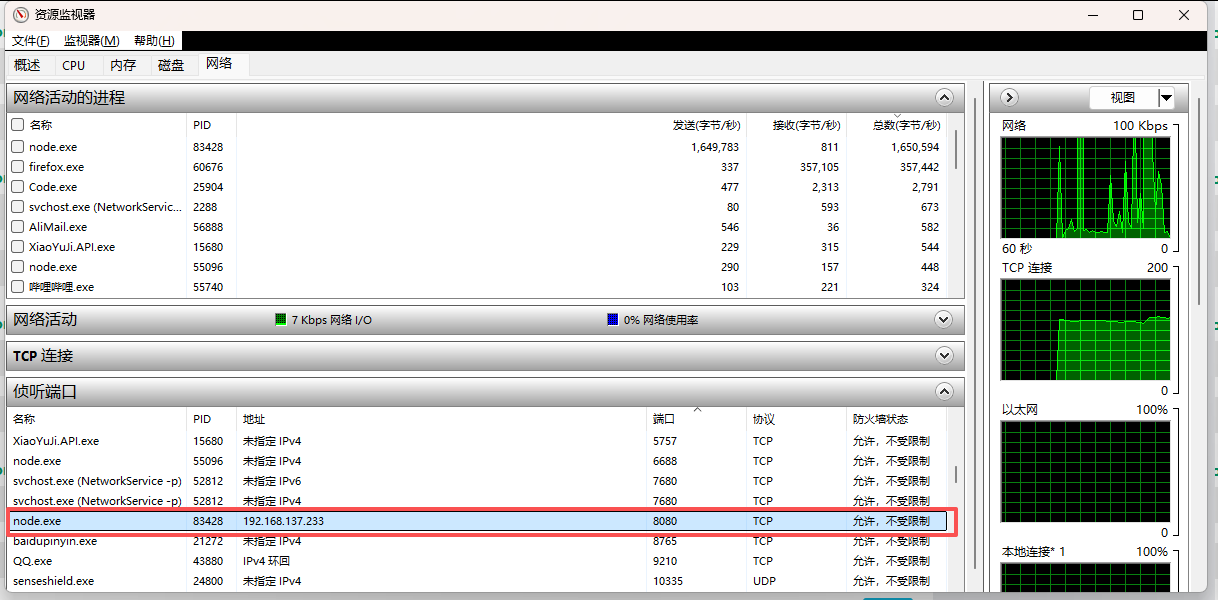The image size is (1218, 600).
Task: Open the 监视器(M) menu
Action: coord(91,41)
